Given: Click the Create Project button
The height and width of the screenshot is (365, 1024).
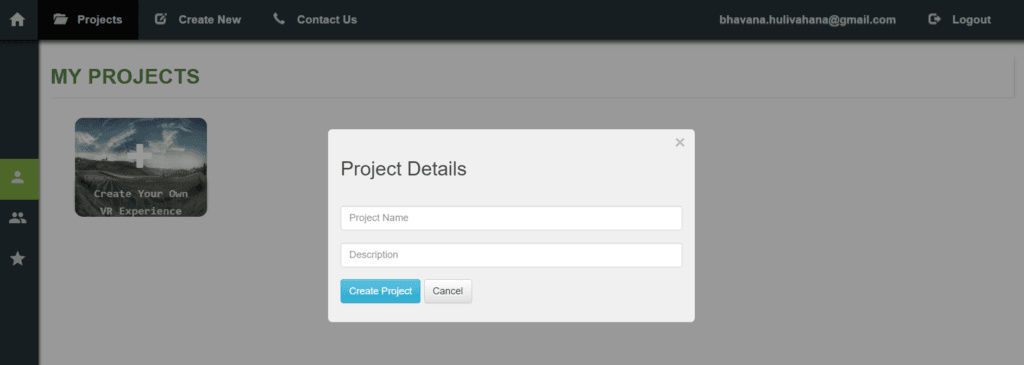Looking at the screenshot, I should point(380,291).
